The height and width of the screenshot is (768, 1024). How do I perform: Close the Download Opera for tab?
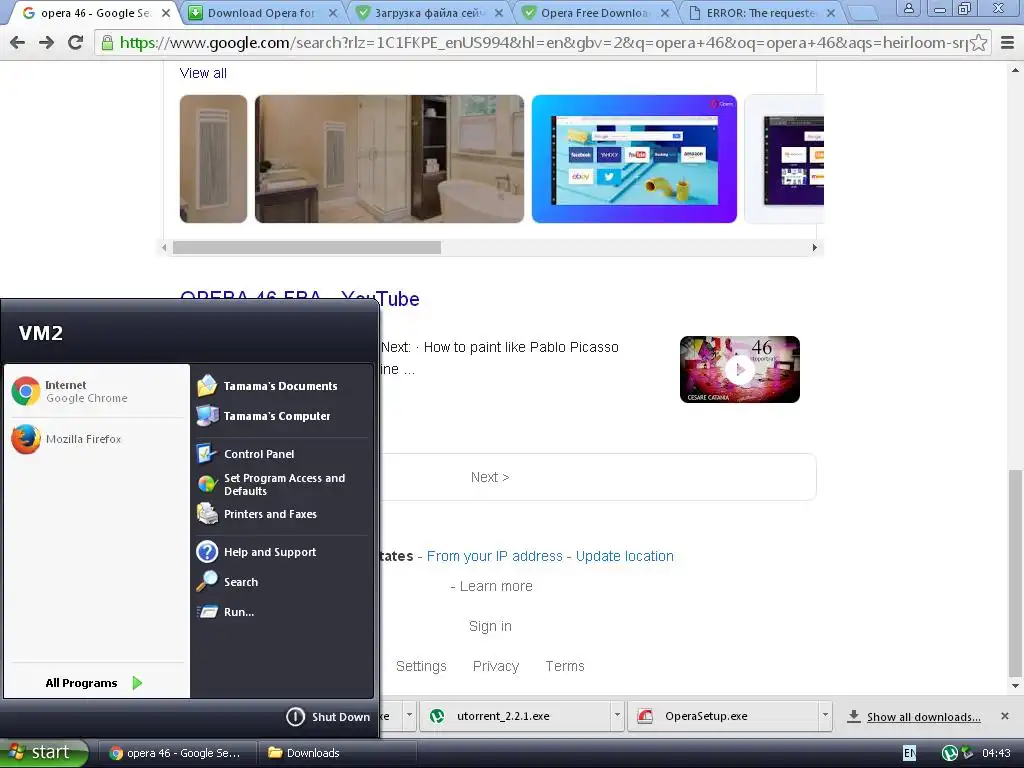click(333, 13)
